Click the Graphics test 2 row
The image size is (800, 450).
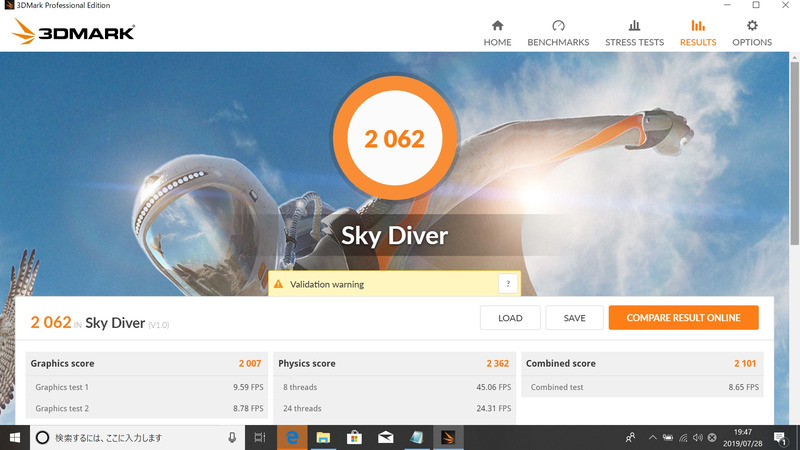[147, 408]
